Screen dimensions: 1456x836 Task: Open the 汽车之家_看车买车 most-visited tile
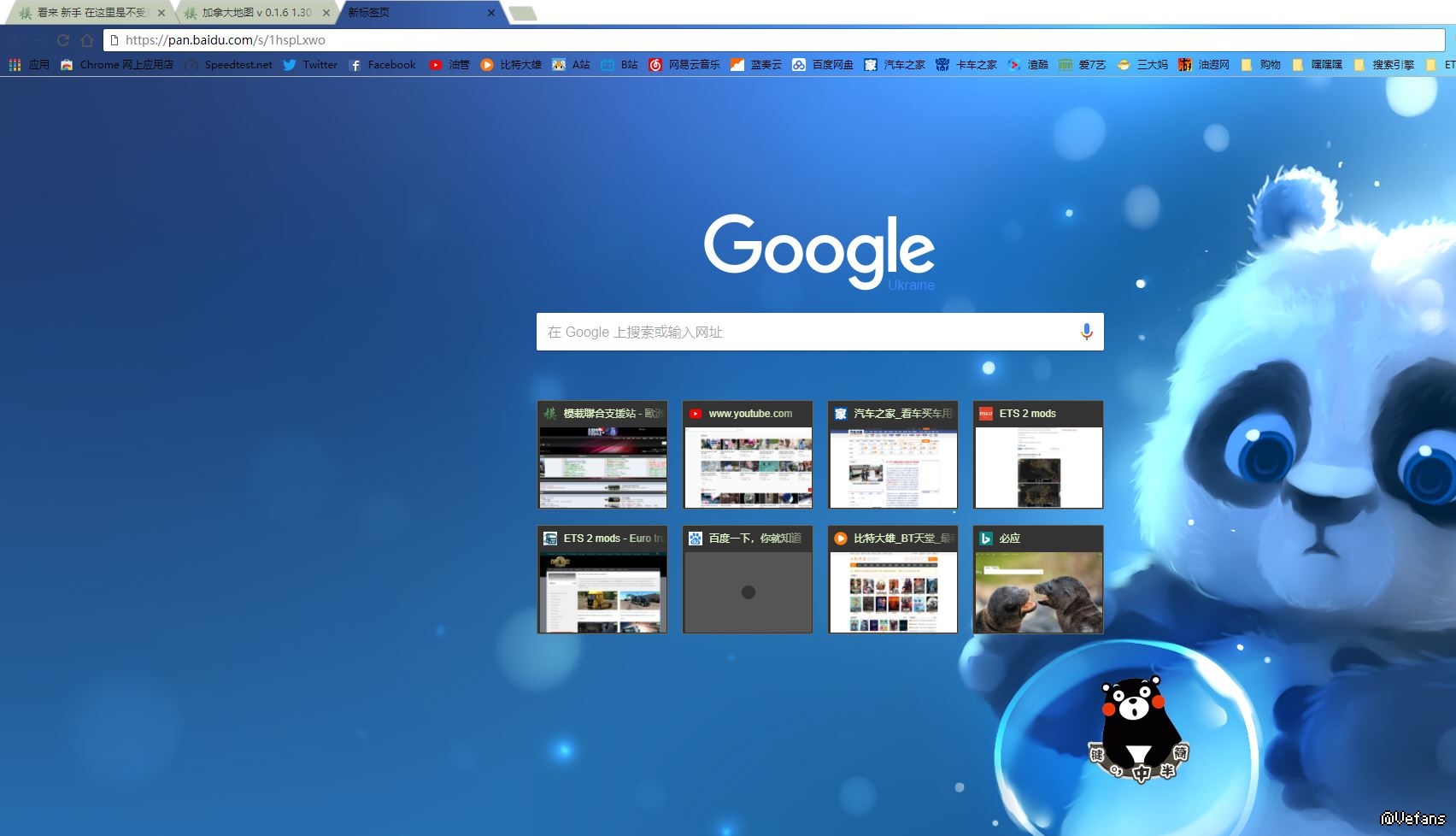[893, 455]
